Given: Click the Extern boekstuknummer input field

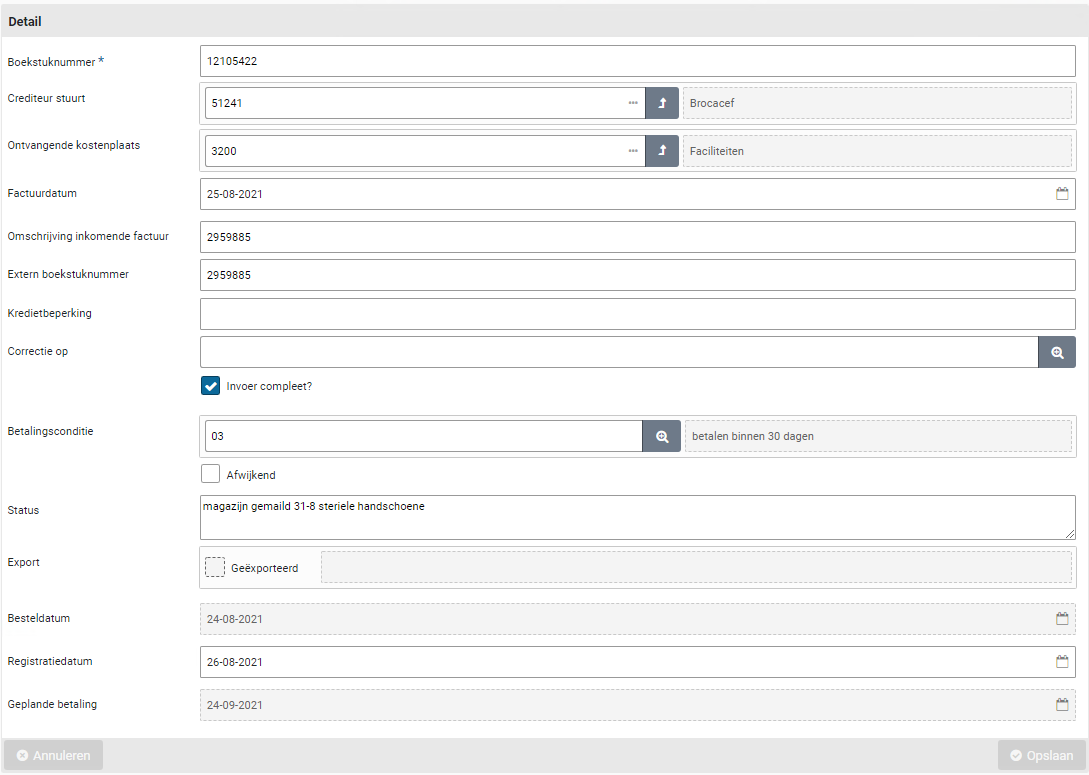Looking at the screenshot, I should pos(637,275).
